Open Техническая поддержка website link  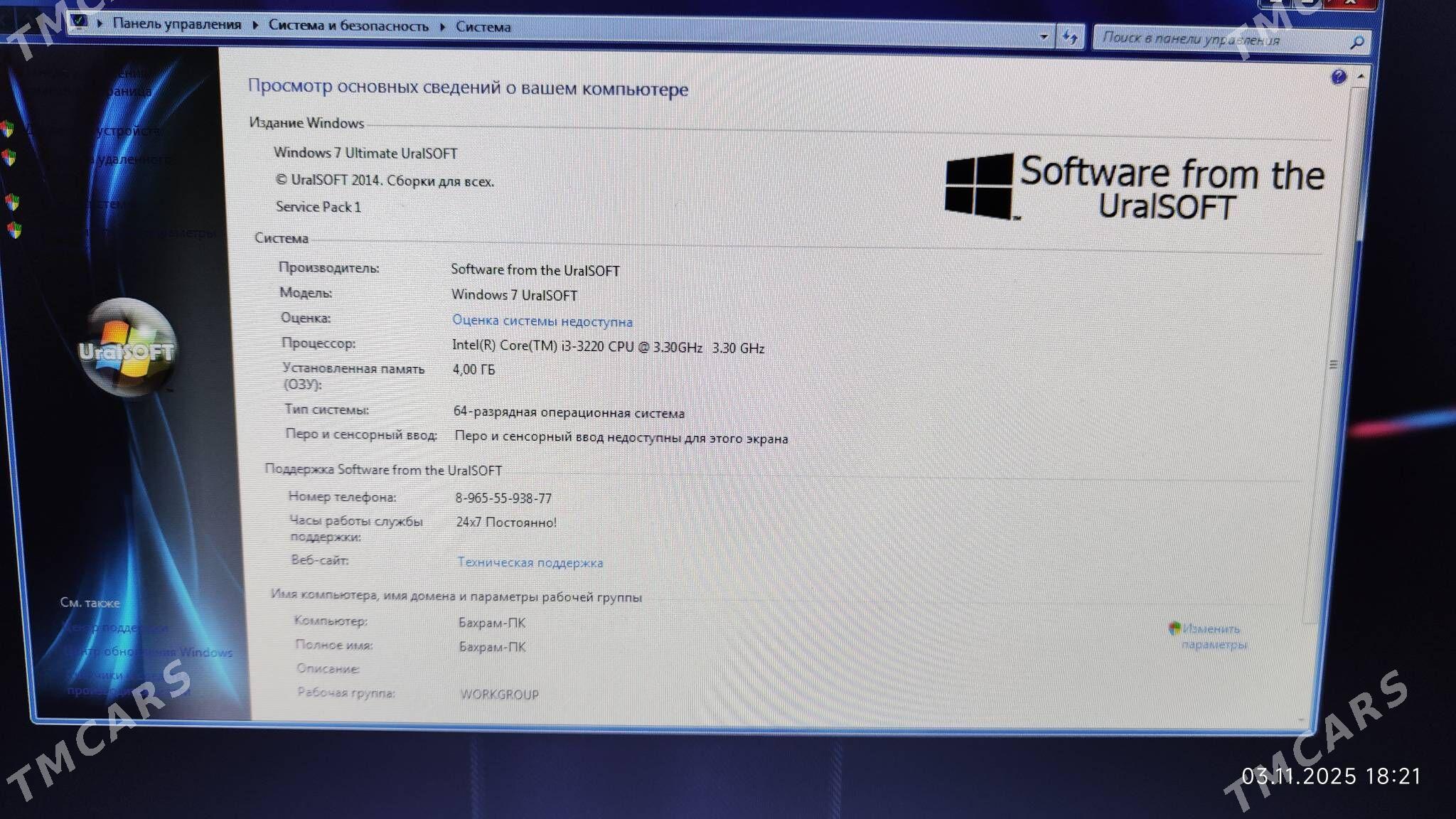(x=530, y=562)
